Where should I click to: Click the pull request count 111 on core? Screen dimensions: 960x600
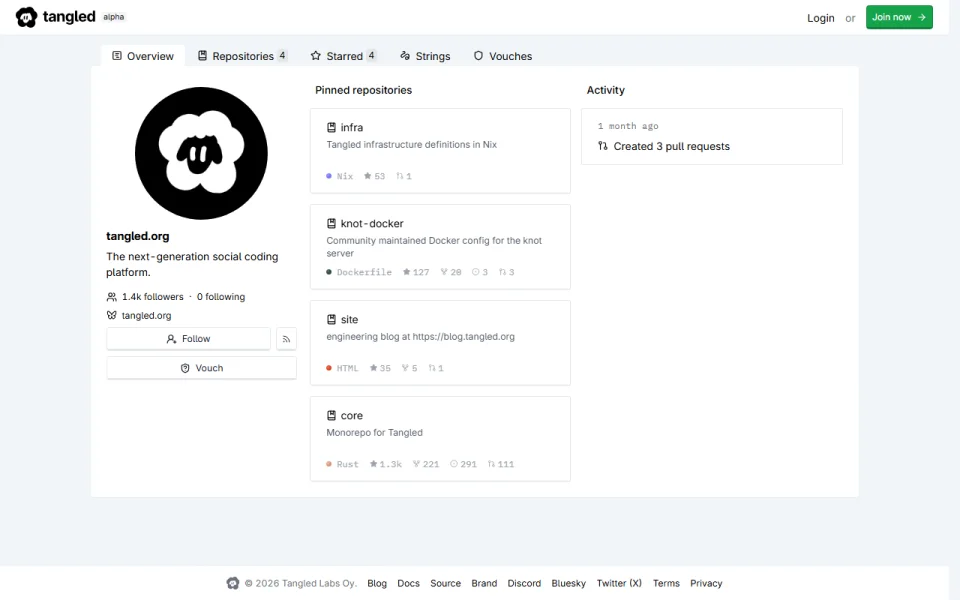click(500, 465)
